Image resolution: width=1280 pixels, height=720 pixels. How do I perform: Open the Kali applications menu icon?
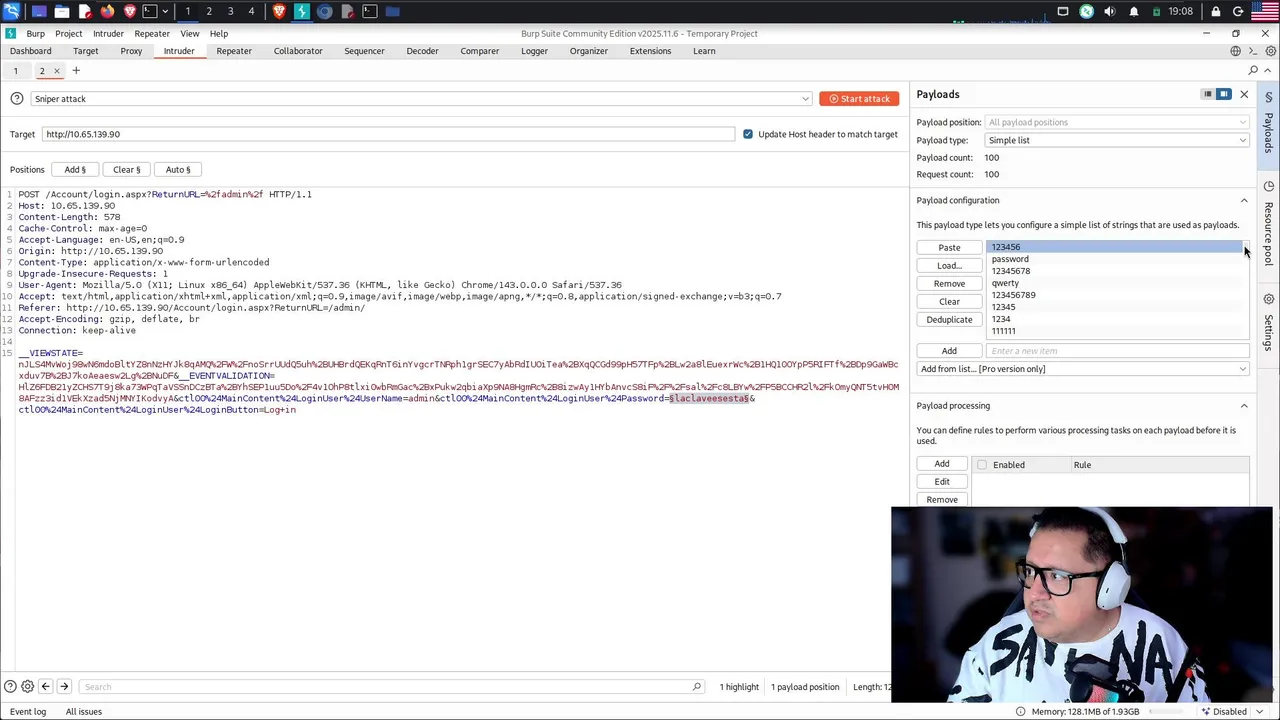pyautogui.click(x=12, y=11)
